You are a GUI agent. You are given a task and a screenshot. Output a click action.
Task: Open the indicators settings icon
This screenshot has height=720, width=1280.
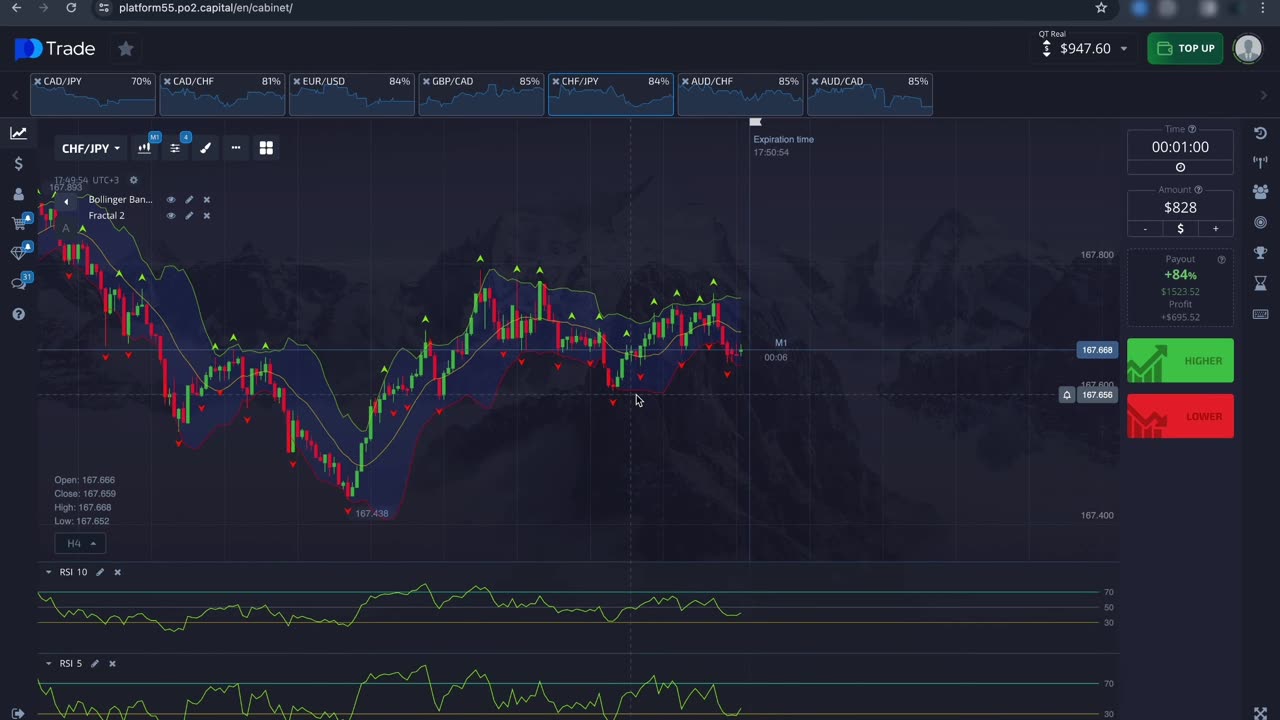click(x=175, y=148)
